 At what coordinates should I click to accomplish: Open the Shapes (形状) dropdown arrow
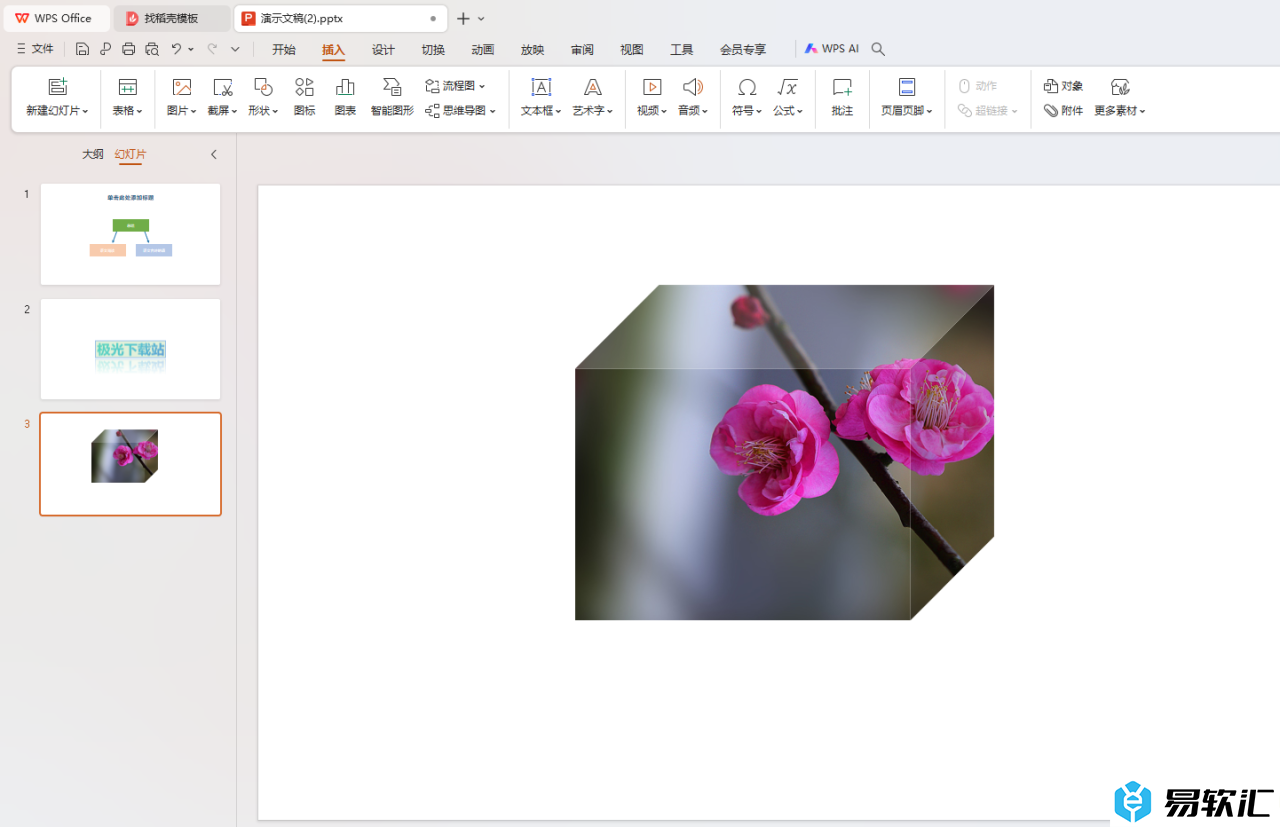pyautogui.click(x=276, y=111)
